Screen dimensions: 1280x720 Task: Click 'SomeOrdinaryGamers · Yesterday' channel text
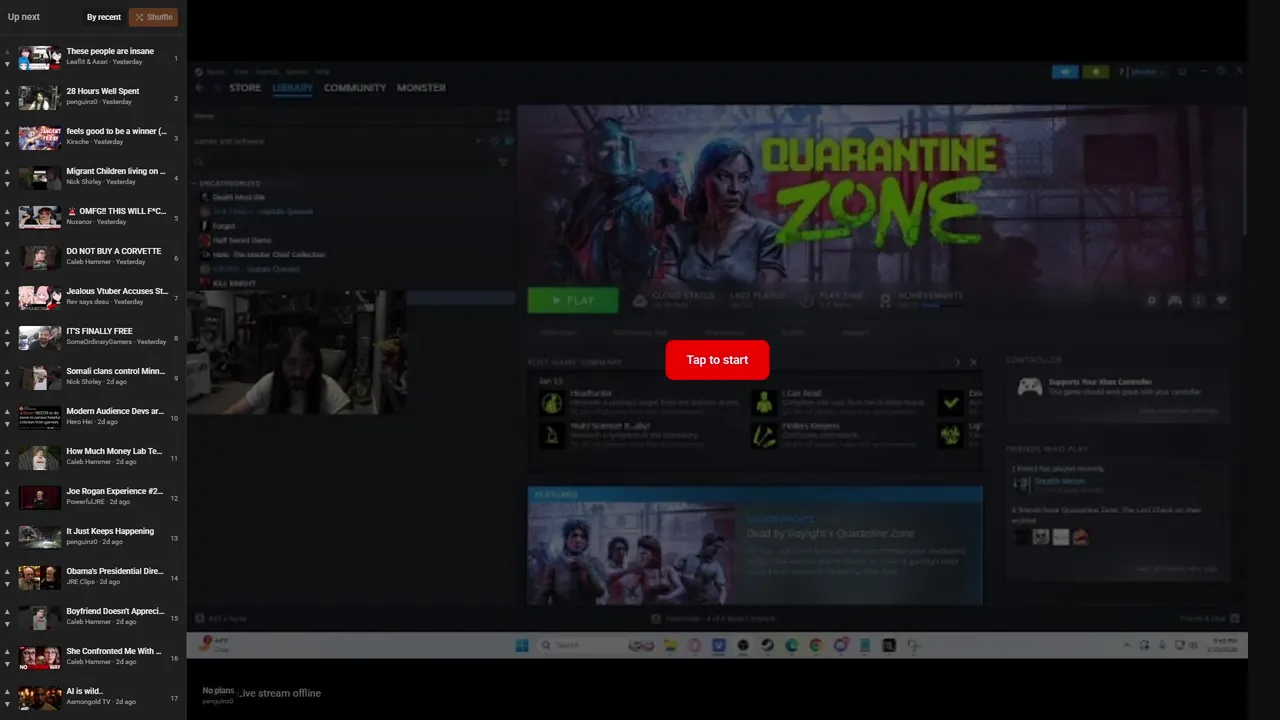(x=116, y=342)
